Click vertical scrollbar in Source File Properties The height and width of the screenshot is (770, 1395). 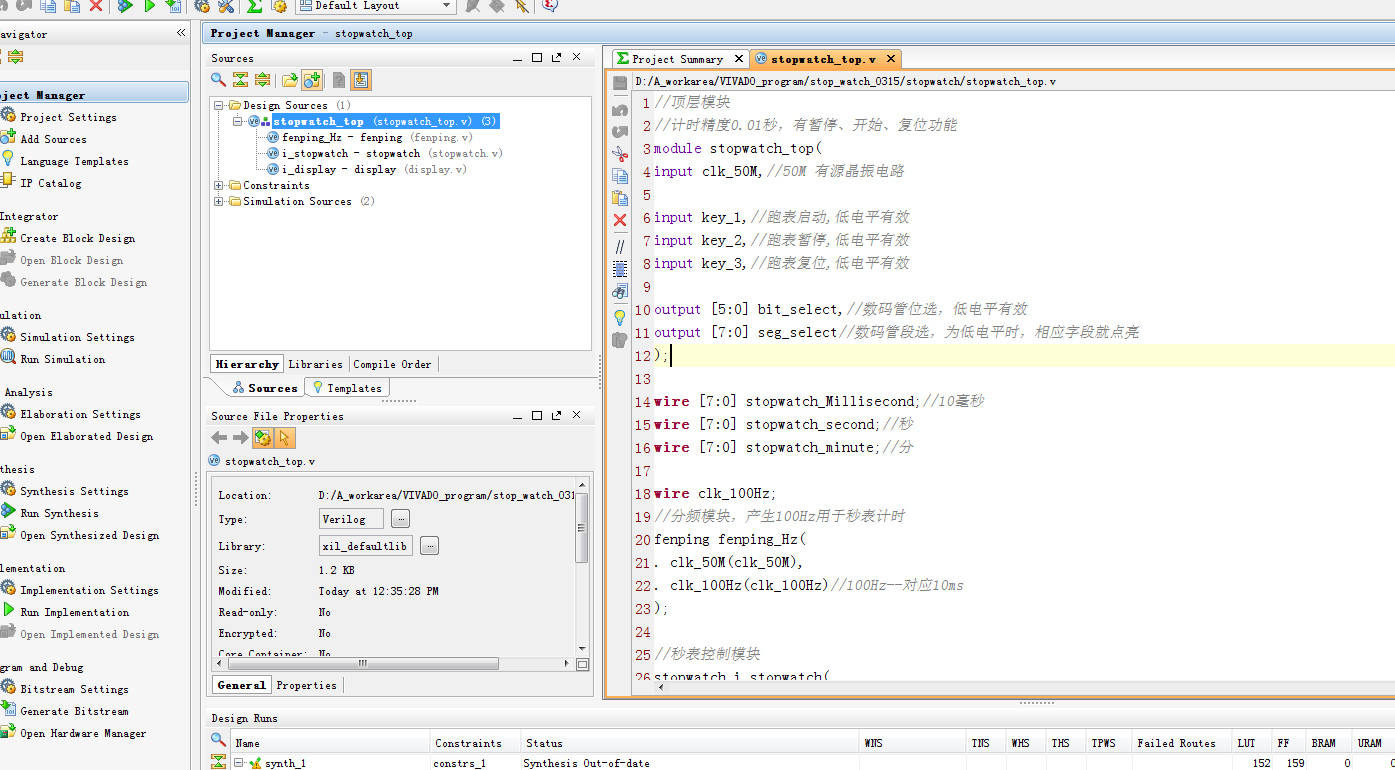(582, 527)
